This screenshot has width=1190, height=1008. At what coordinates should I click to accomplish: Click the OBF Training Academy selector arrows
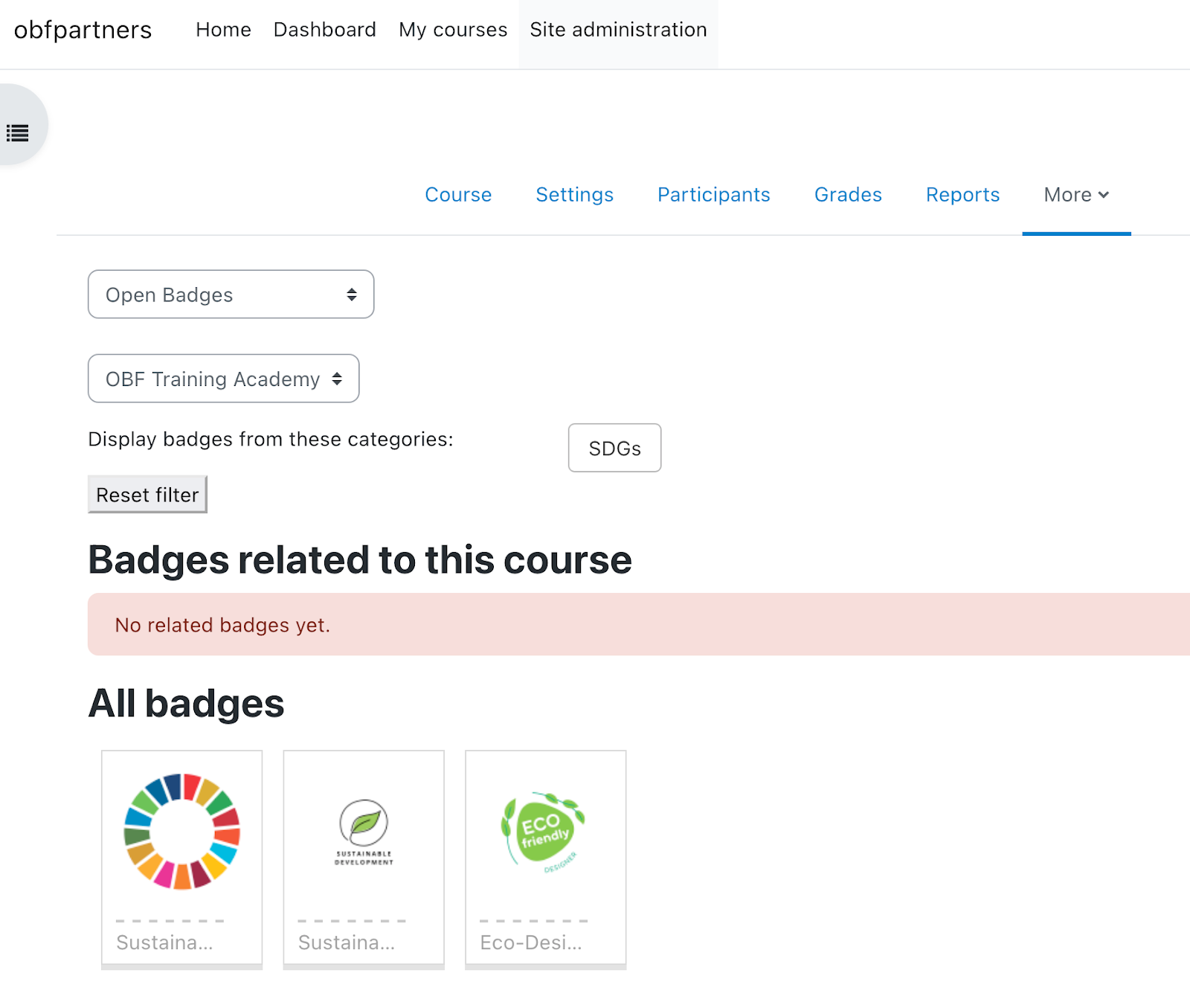pyautogui.click(x=337, y=379)
